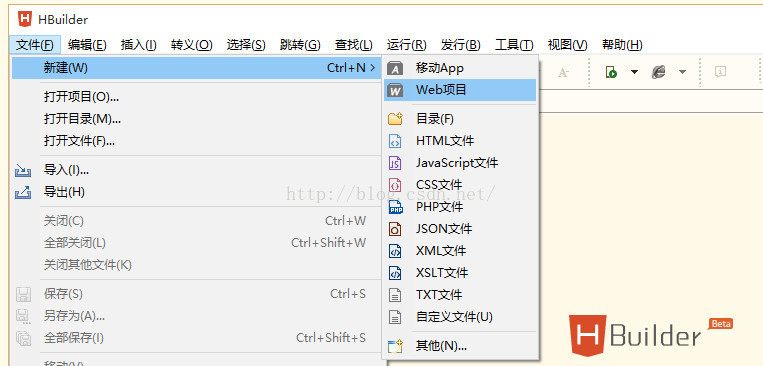Click the 保存(S) floppy disk icon
763x366 pixels.
[23, 294]
